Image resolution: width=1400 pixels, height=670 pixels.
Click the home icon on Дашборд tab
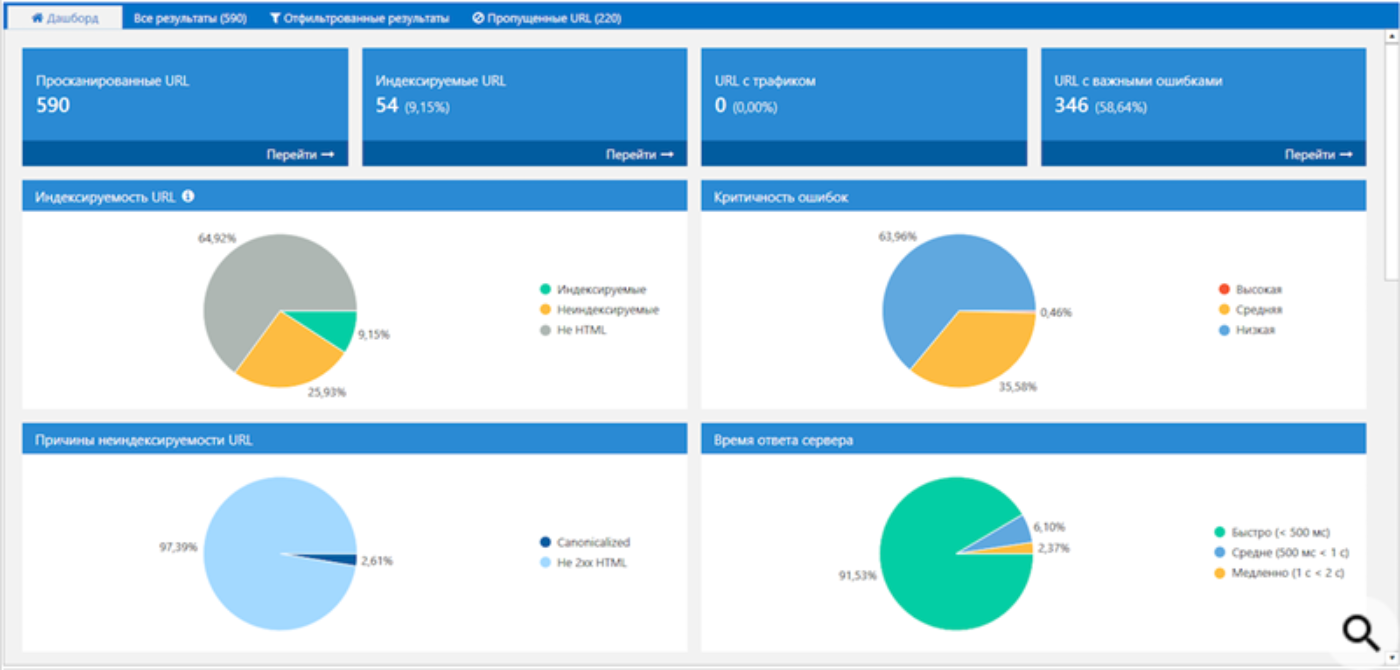point(38,18)
